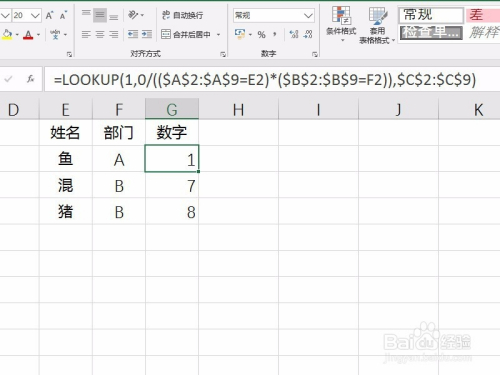Click the fx insert function icon
The image size is (500, 375).
point(31,79)
